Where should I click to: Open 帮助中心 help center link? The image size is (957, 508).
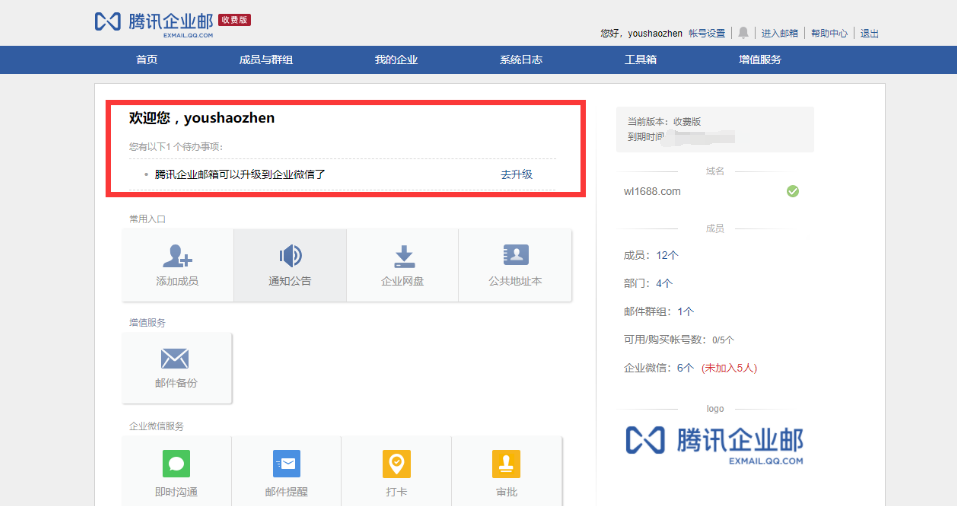click(x=829, y=34)
